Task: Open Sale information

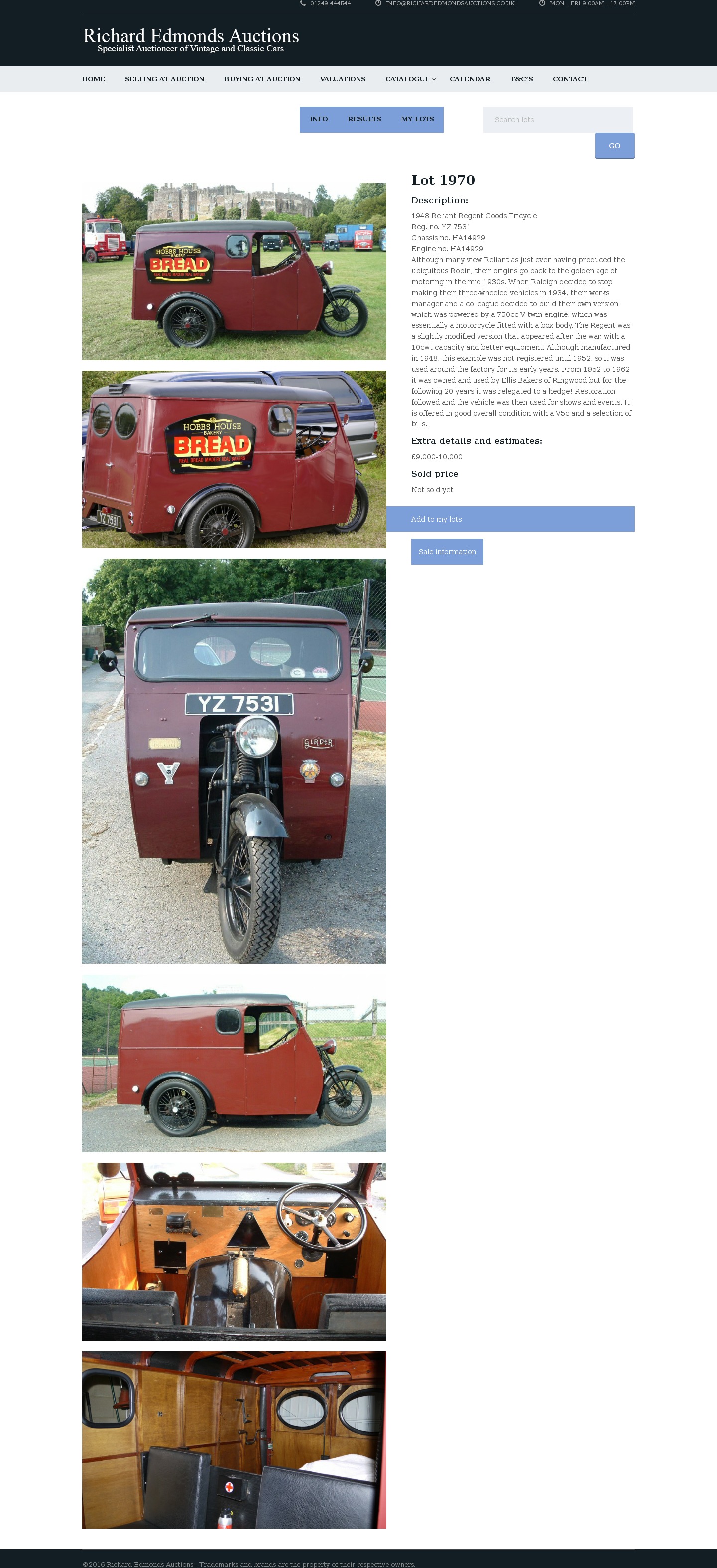Action: pyautogui.click(x=447, y=552)
